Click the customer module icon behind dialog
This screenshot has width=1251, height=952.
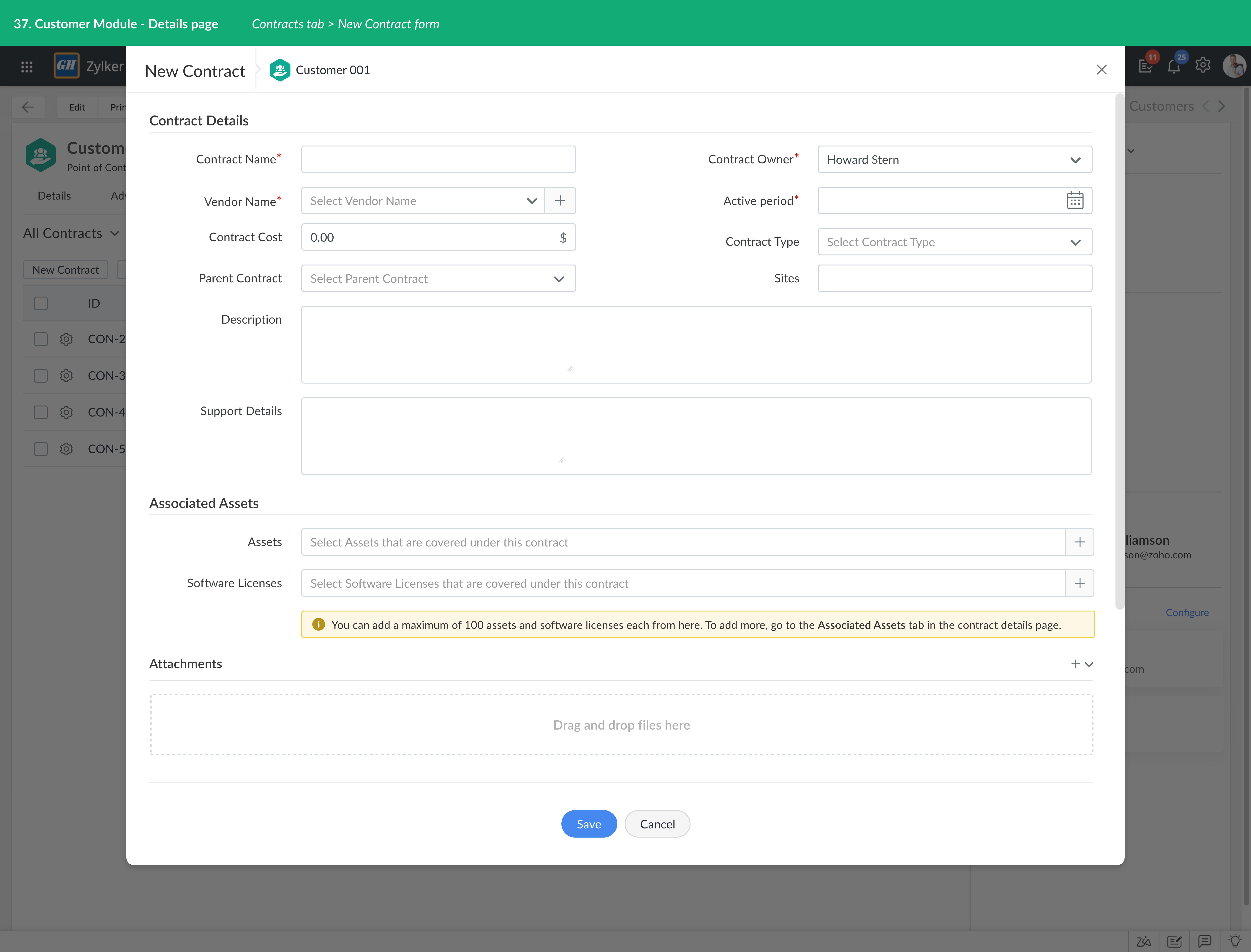(40, 155)
